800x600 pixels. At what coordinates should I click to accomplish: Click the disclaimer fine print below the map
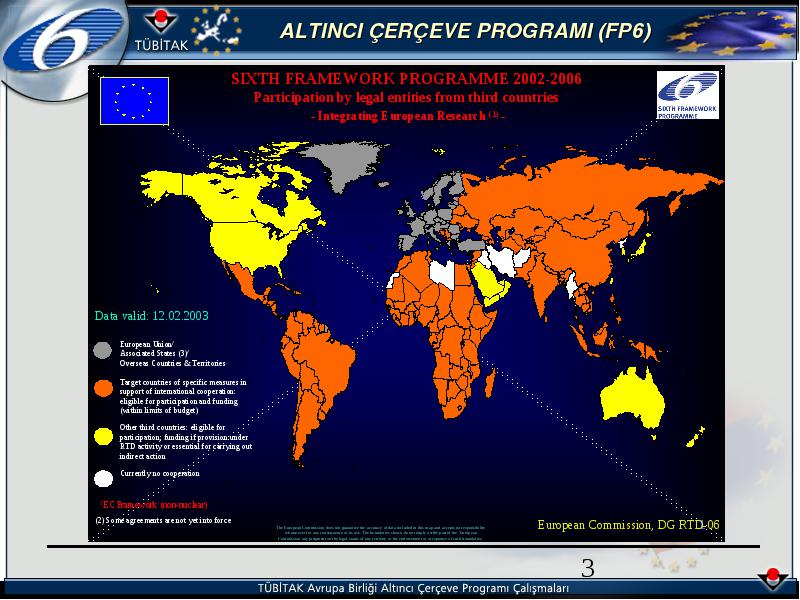tap(380, 533)
